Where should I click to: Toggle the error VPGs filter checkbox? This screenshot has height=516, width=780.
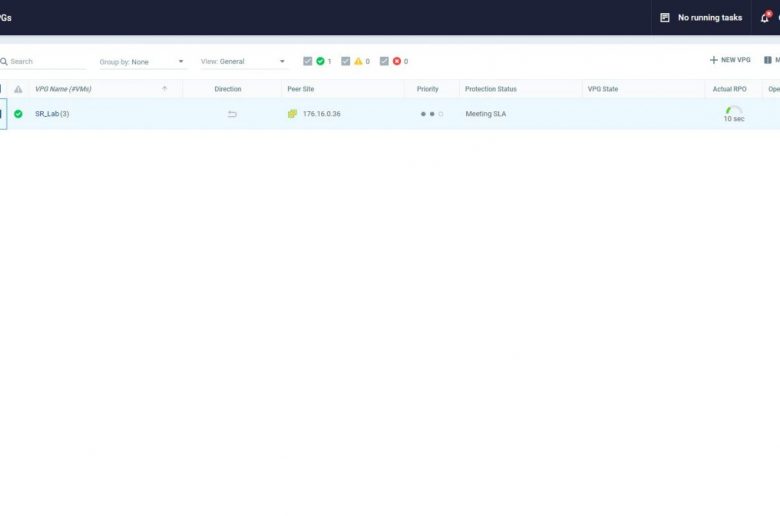[384, 61]
